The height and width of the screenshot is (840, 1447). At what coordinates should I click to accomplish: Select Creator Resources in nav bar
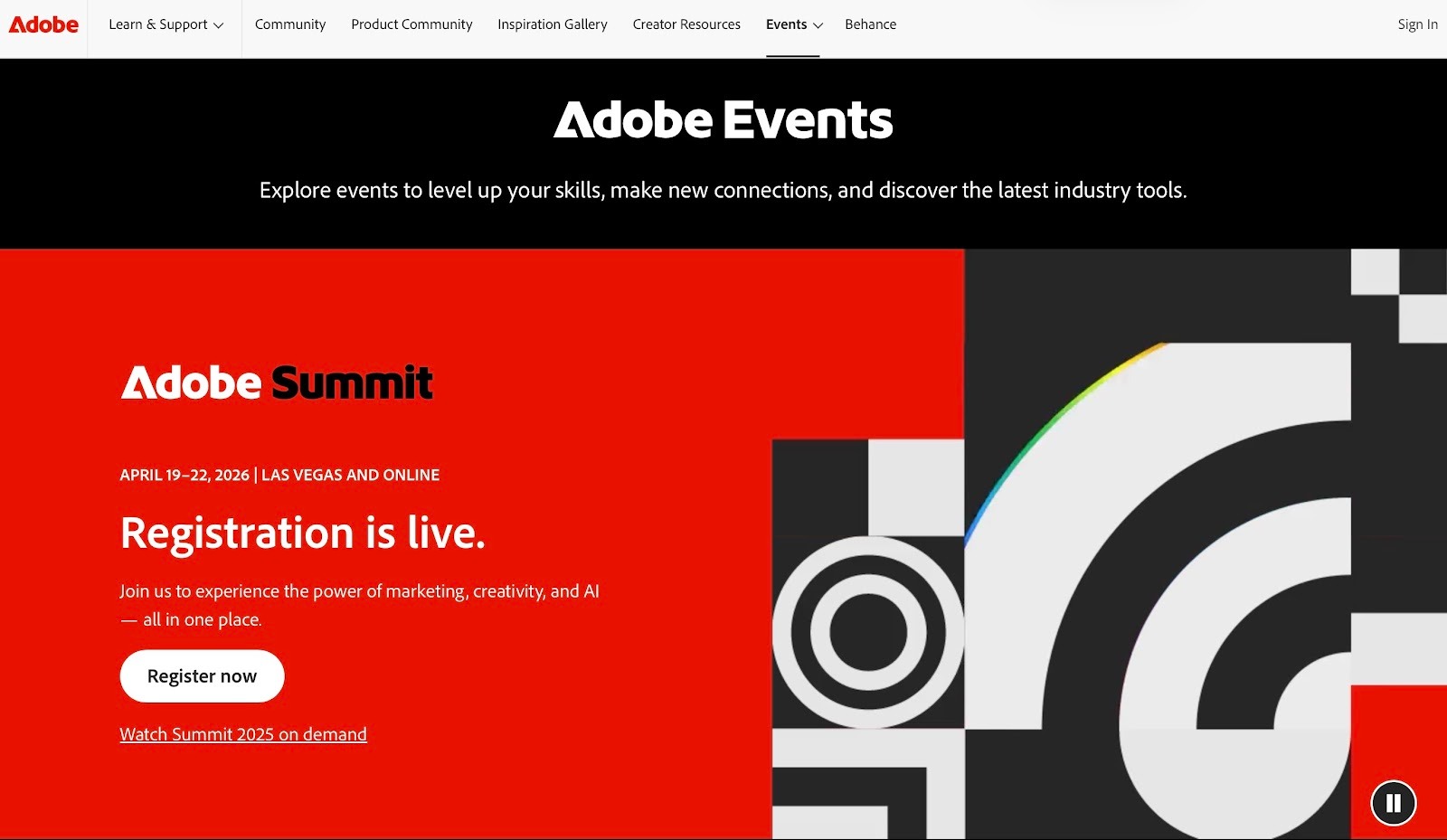(x=686, y=24)
